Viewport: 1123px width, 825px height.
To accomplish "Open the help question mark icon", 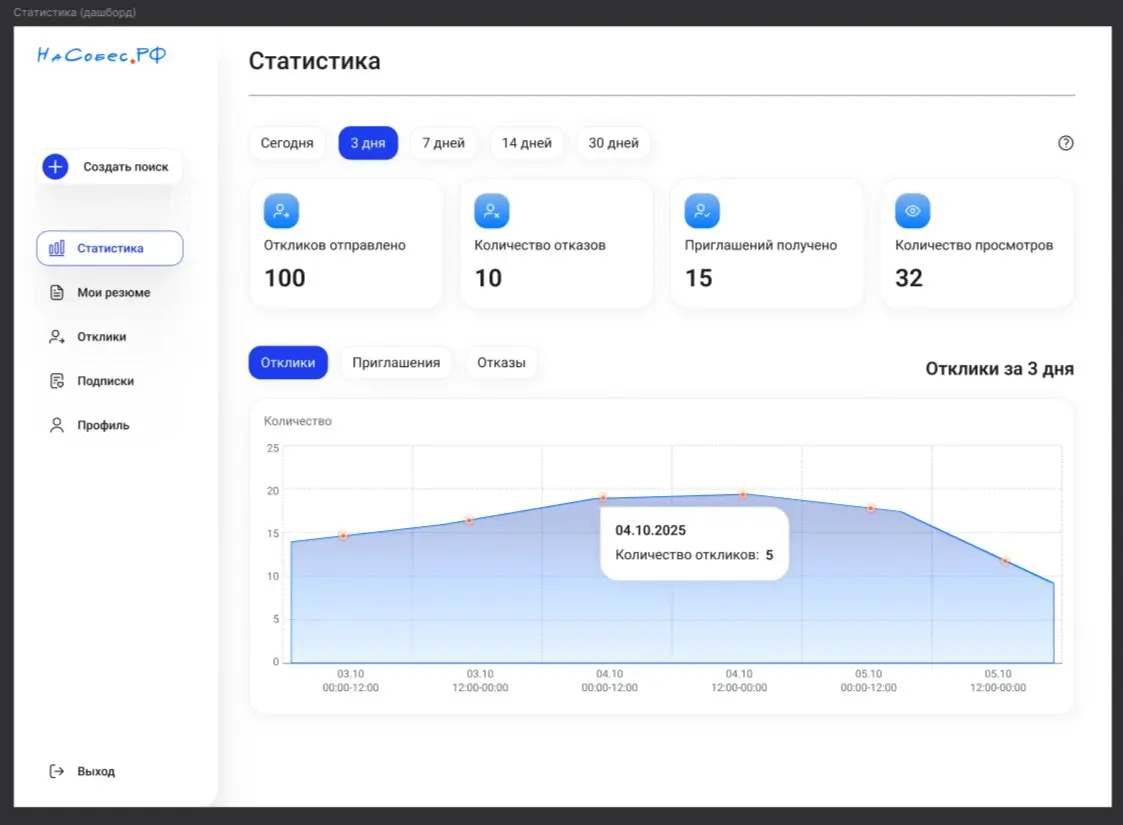I will [x=1065, y=143].
